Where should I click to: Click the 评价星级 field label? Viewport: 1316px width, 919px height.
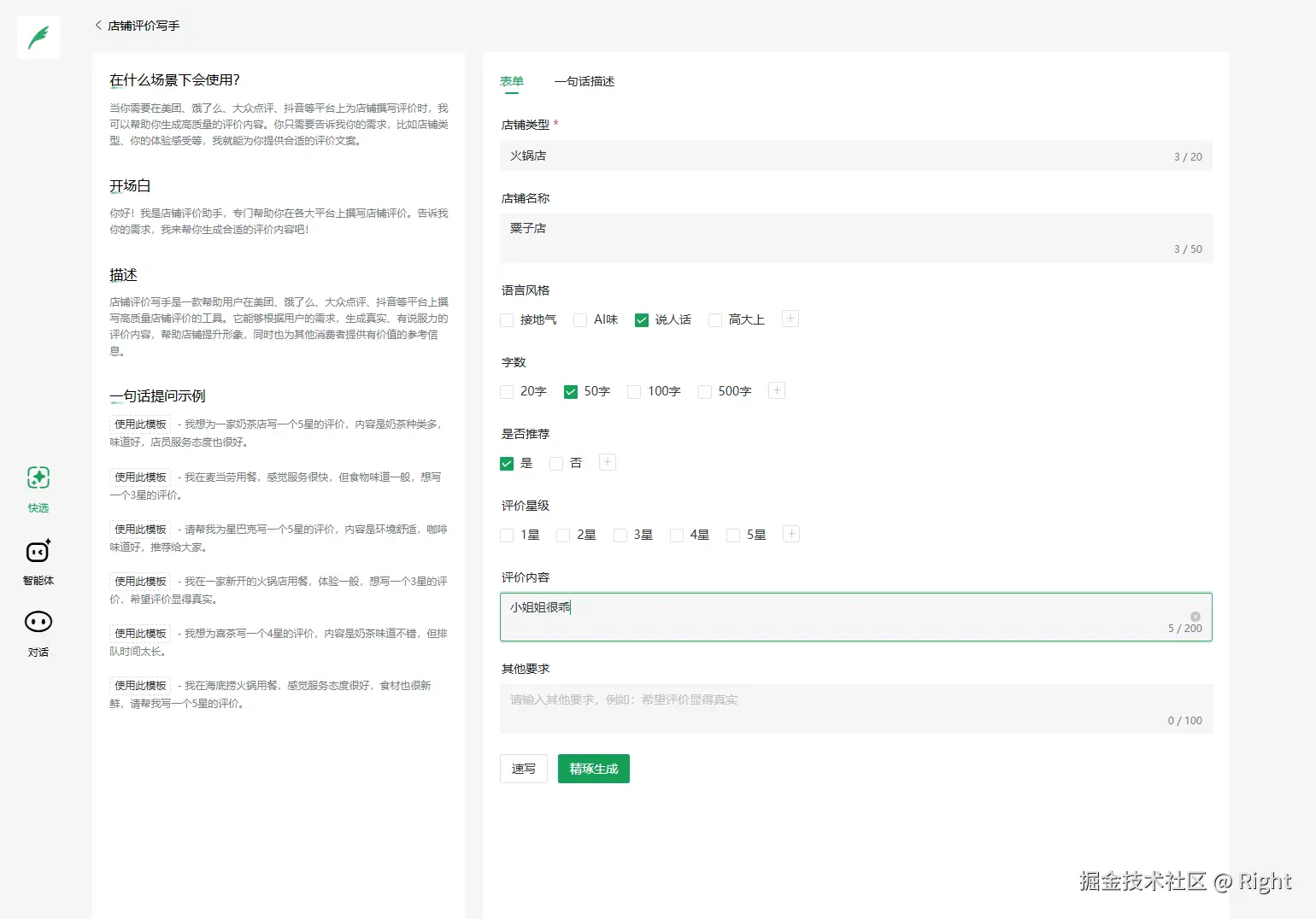tap(526, 506)
